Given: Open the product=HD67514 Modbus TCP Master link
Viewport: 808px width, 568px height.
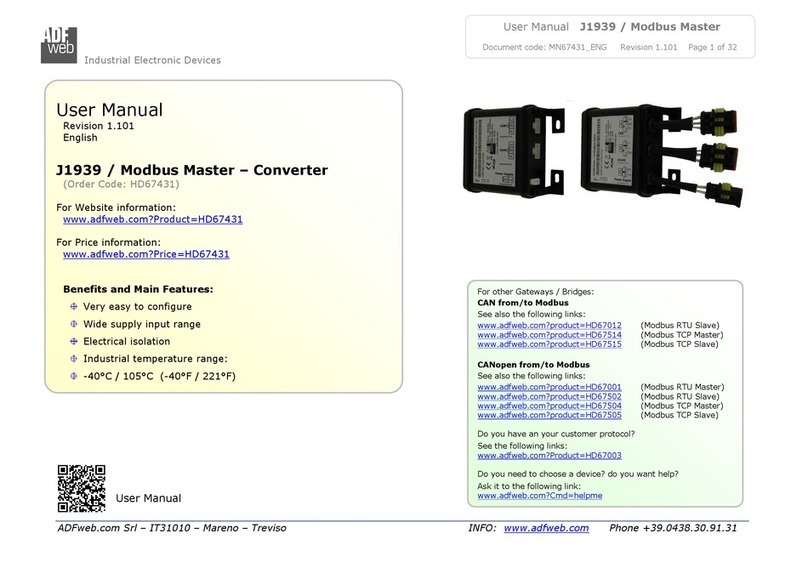Looking at the screenshot, I should click(x=549, y=335).
